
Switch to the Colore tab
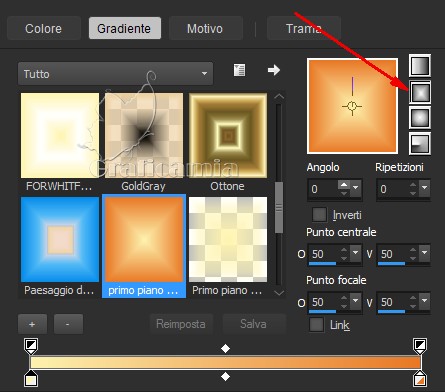(44, 28)
